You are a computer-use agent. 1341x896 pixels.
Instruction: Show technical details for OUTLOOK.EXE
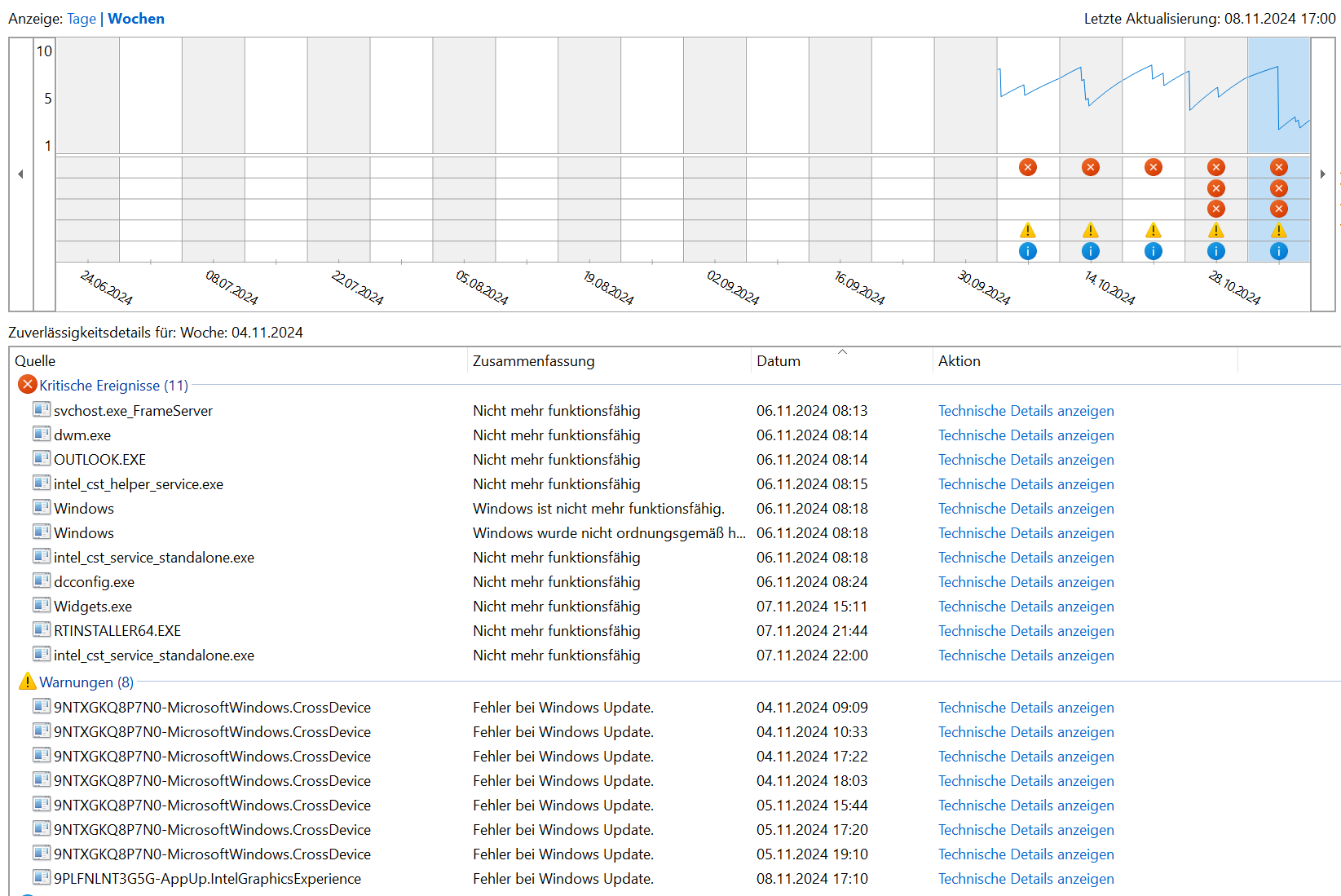tap(1026, 460)
